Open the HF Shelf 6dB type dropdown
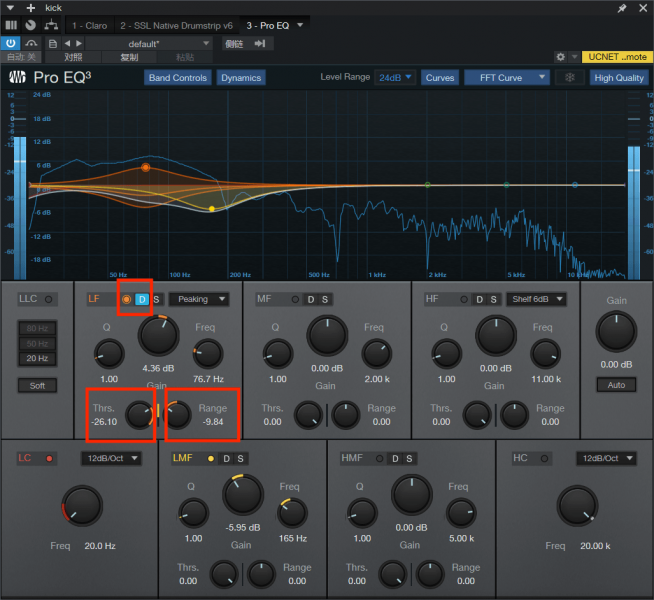 pyautogui.click(x=536, y=299)
